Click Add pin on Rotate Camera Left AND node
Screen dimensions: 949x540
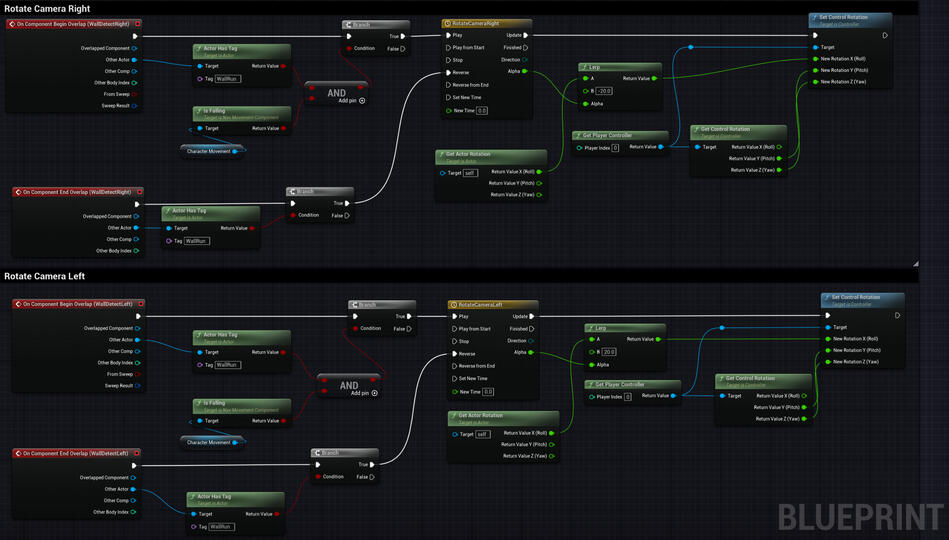375,393
